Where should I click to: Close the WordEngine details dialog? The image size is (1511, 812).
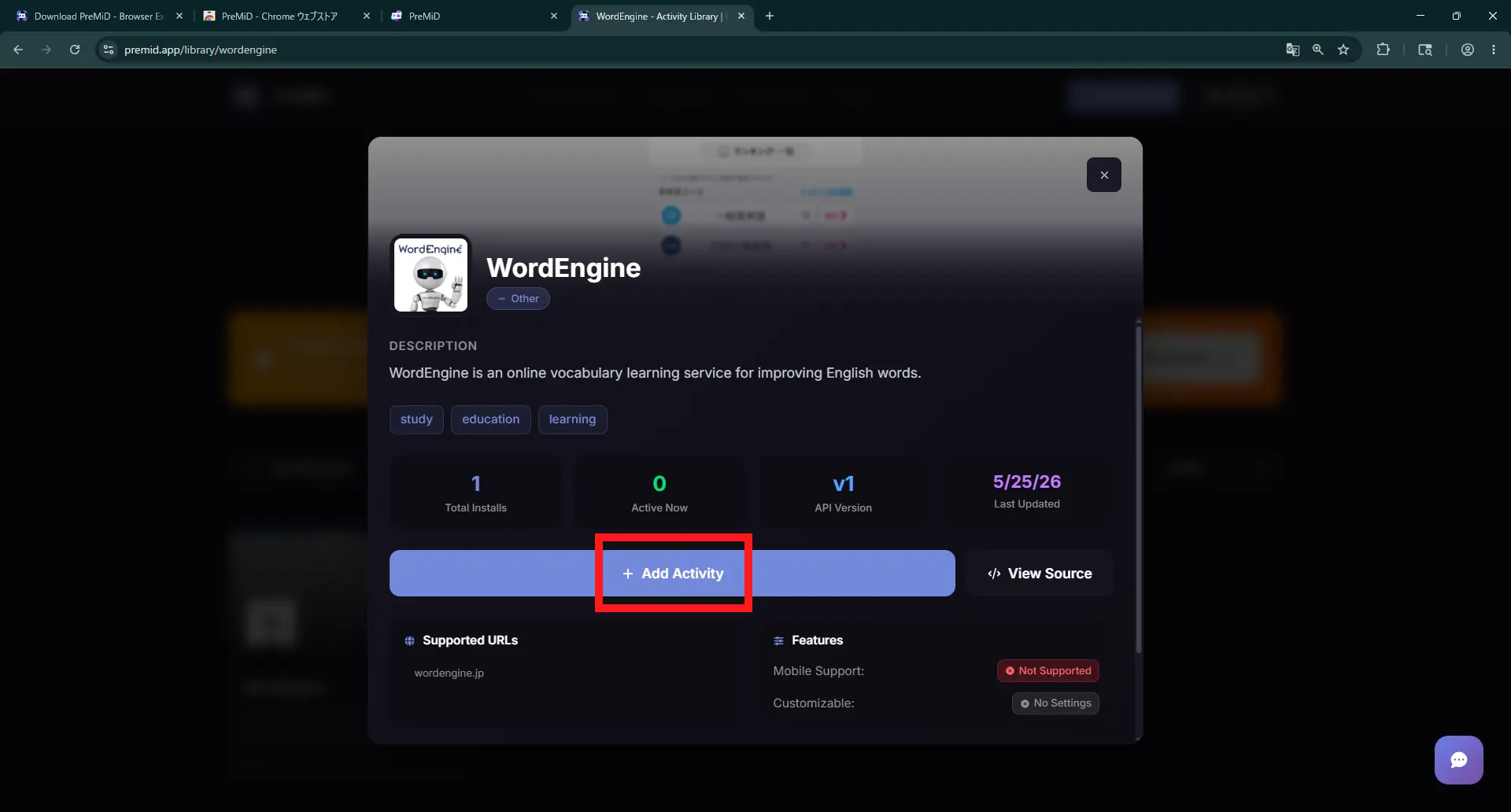(x=1103, y=175)
